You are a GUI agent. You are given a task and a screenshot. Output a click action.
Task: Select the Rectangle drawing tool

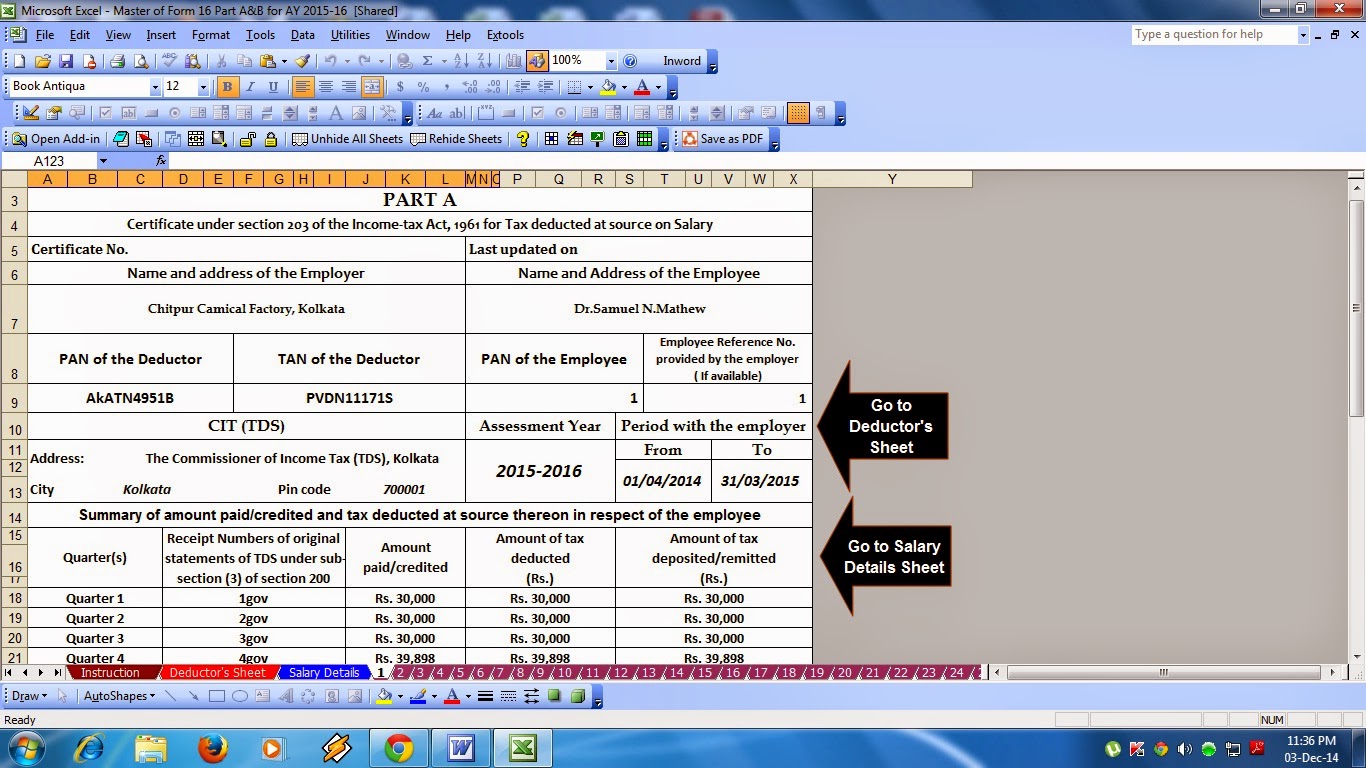tap(216, 696)
